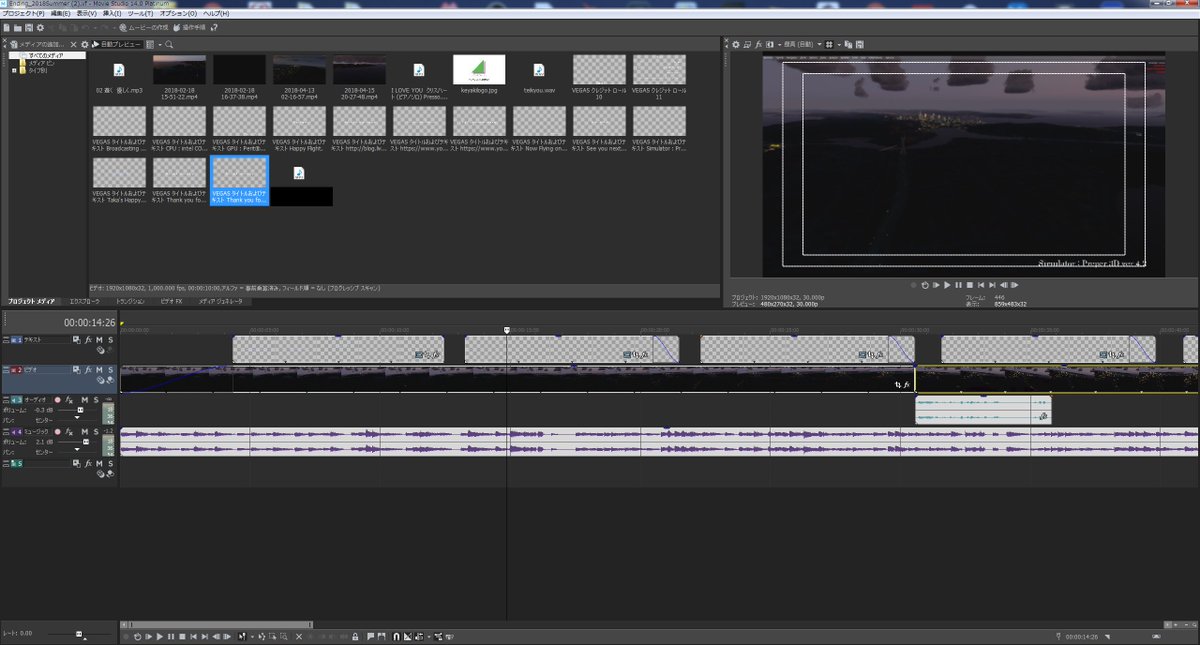The image size is (1200, 645).
Task: Click the 自動プレビュー button
Action: pyautogui.click(x=115, y=45)
